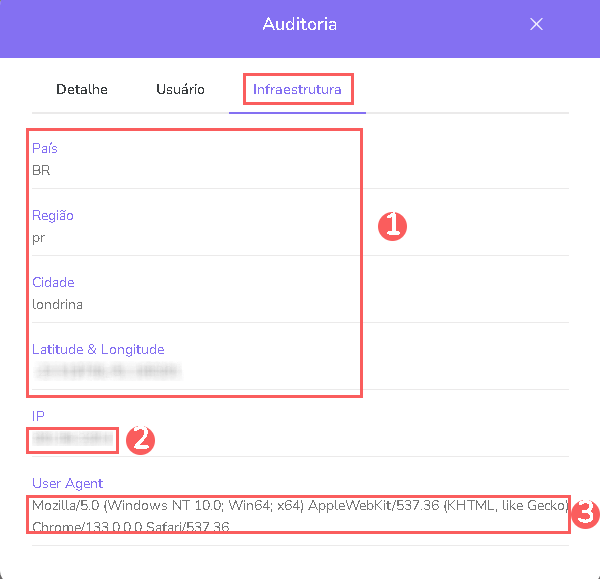Click the Latitude & Longitude label
The width and height of the screenshot is (600, 579).
click(x=98, y=349)
